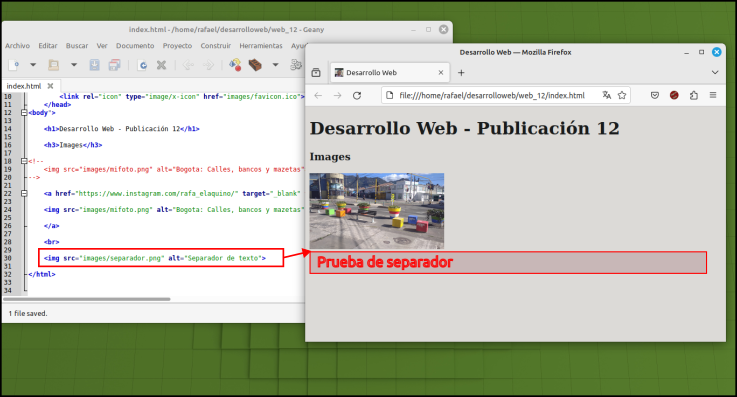Click the Open file folder icon in Geany
737x397 pixels.
click(54, 65)
